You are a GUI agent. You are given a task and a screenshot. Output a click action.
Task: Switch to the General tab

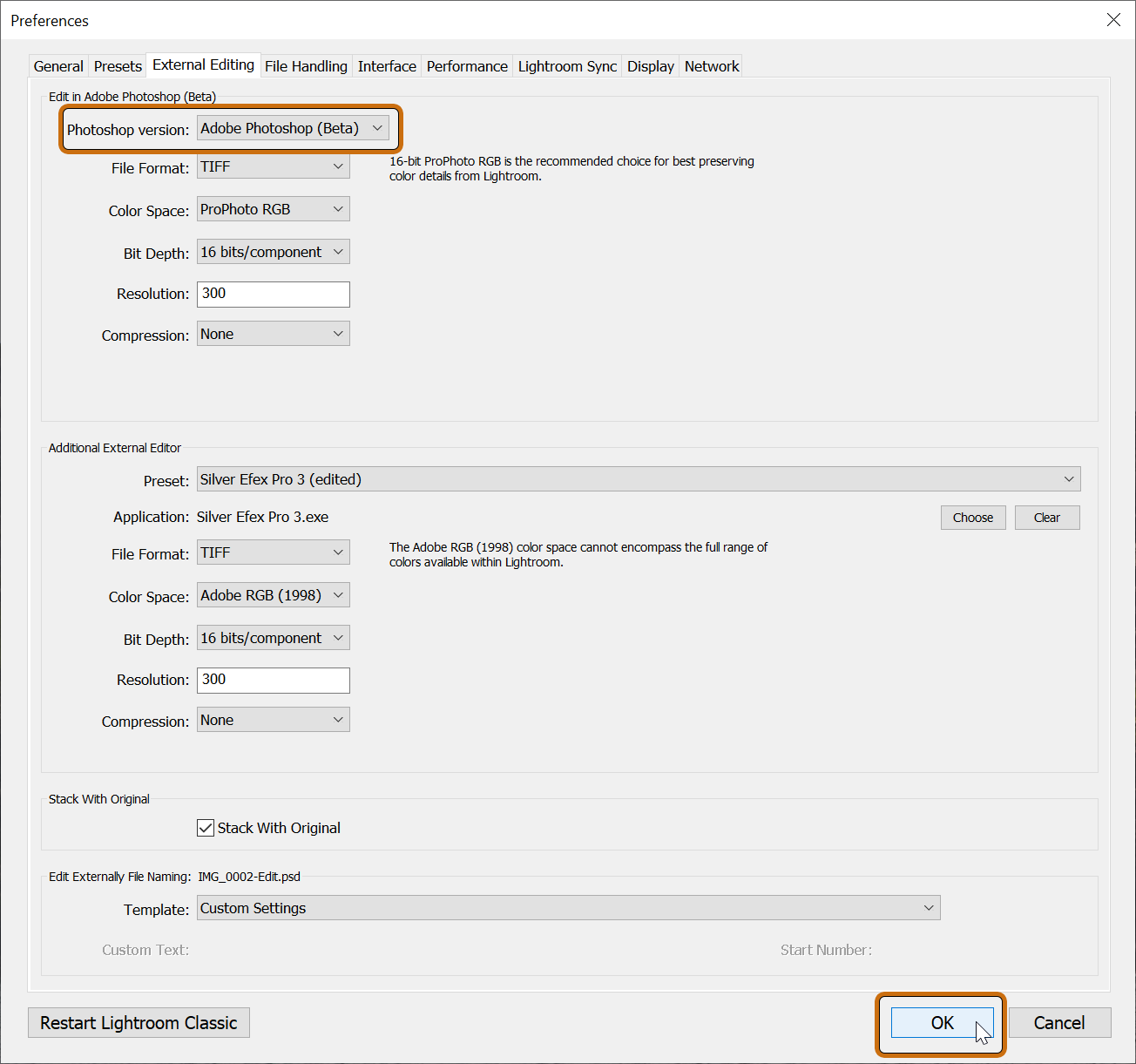pos(58,66)
